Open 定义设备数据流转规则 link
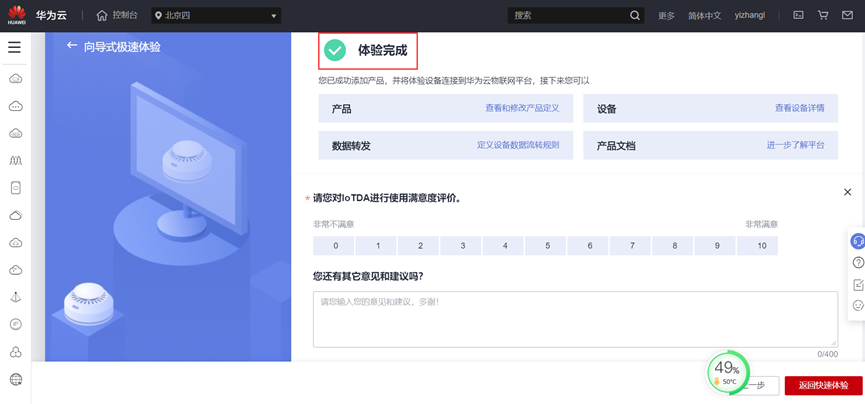This screenshot has width=865, height=404. pyautogui.click(x=518, y=145)
